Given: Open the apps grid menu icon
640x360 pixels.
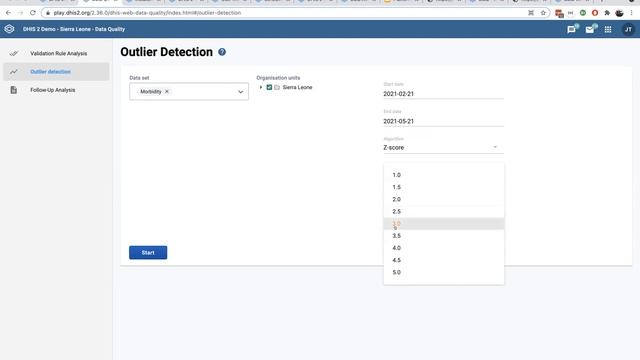Looking at the screenshot, I should click(608, 29).
